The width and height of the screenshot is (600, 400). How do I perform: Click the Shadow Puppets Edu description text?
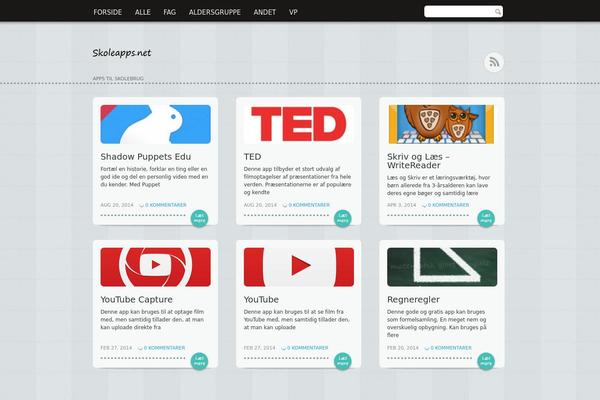[154, 176]
